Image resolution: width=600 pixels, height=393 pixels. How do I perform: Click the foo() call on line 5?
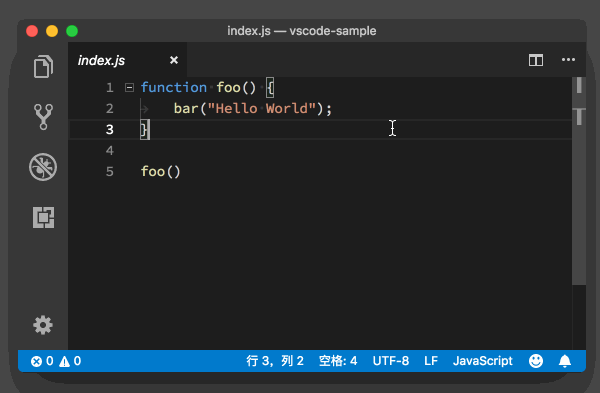pos(160,171)
